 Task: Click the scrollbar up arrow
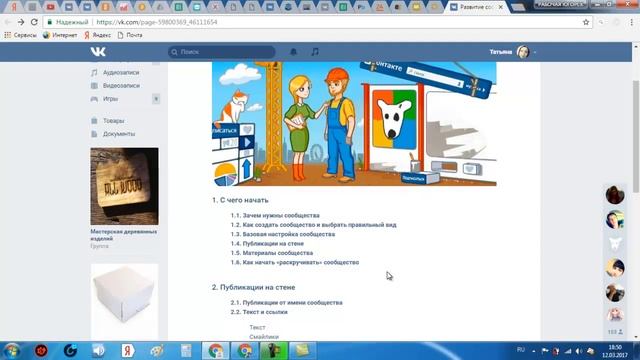[636, 46]
